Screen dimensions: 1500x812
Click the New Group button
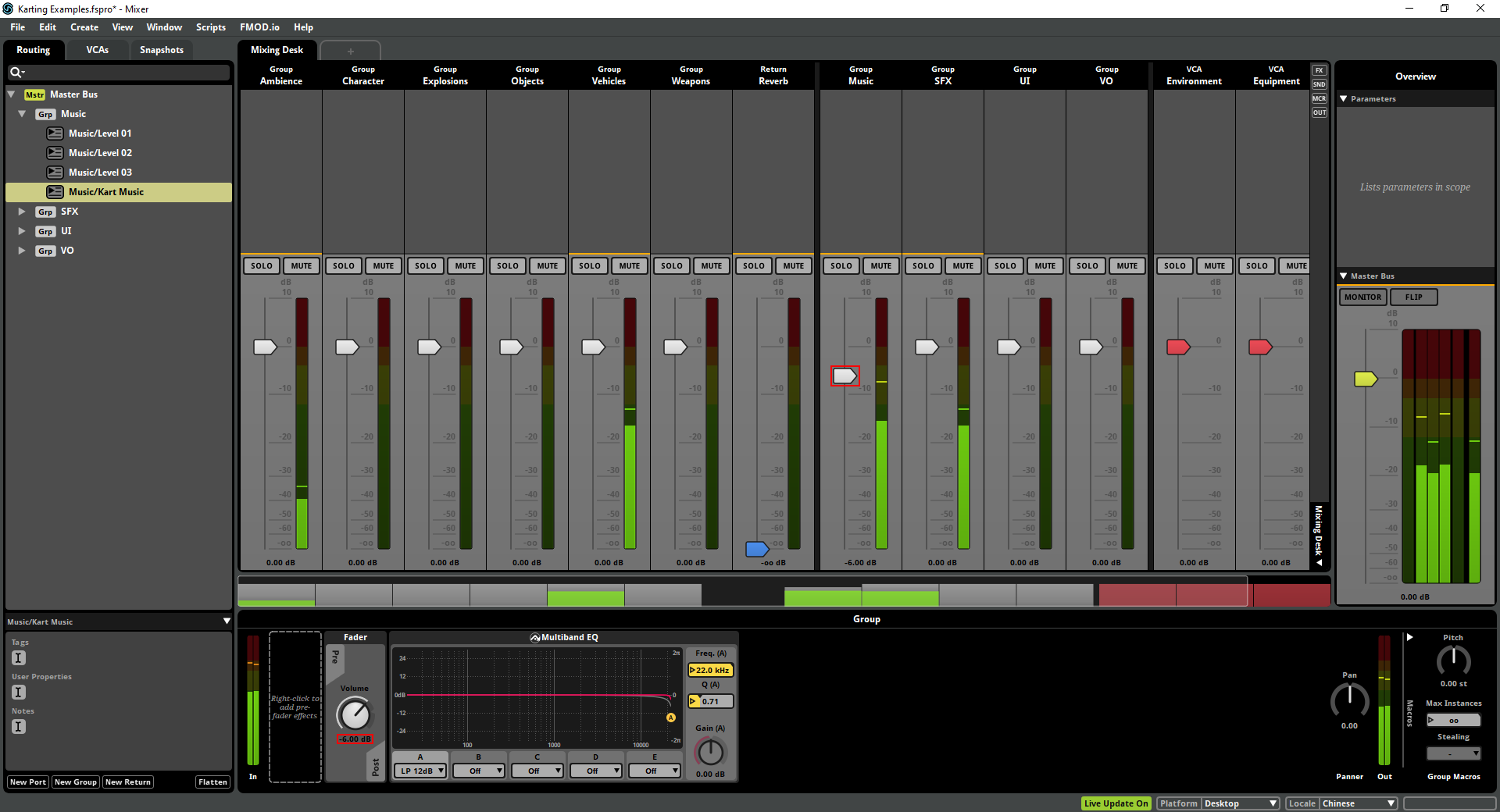pyautogui.click(x=75, y=782)
